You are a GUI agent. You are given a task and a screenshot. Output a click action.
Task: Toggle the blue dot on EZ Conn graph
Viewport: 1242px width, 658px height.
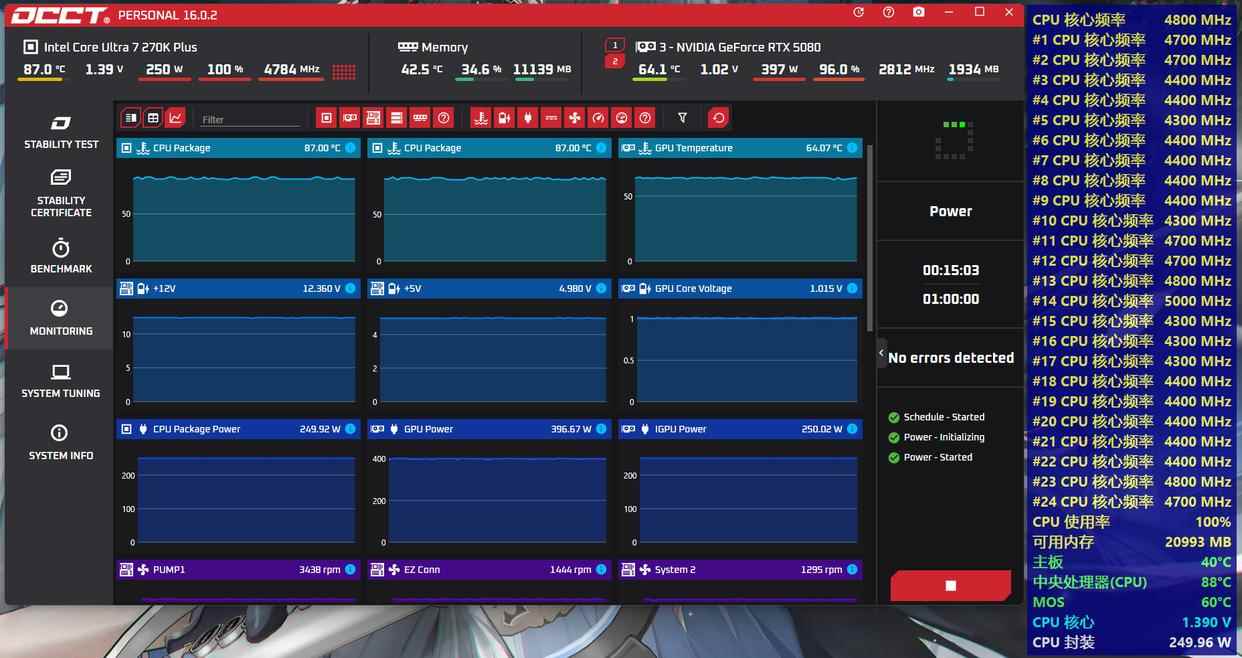pyautogui.click(x=601, y=570)
